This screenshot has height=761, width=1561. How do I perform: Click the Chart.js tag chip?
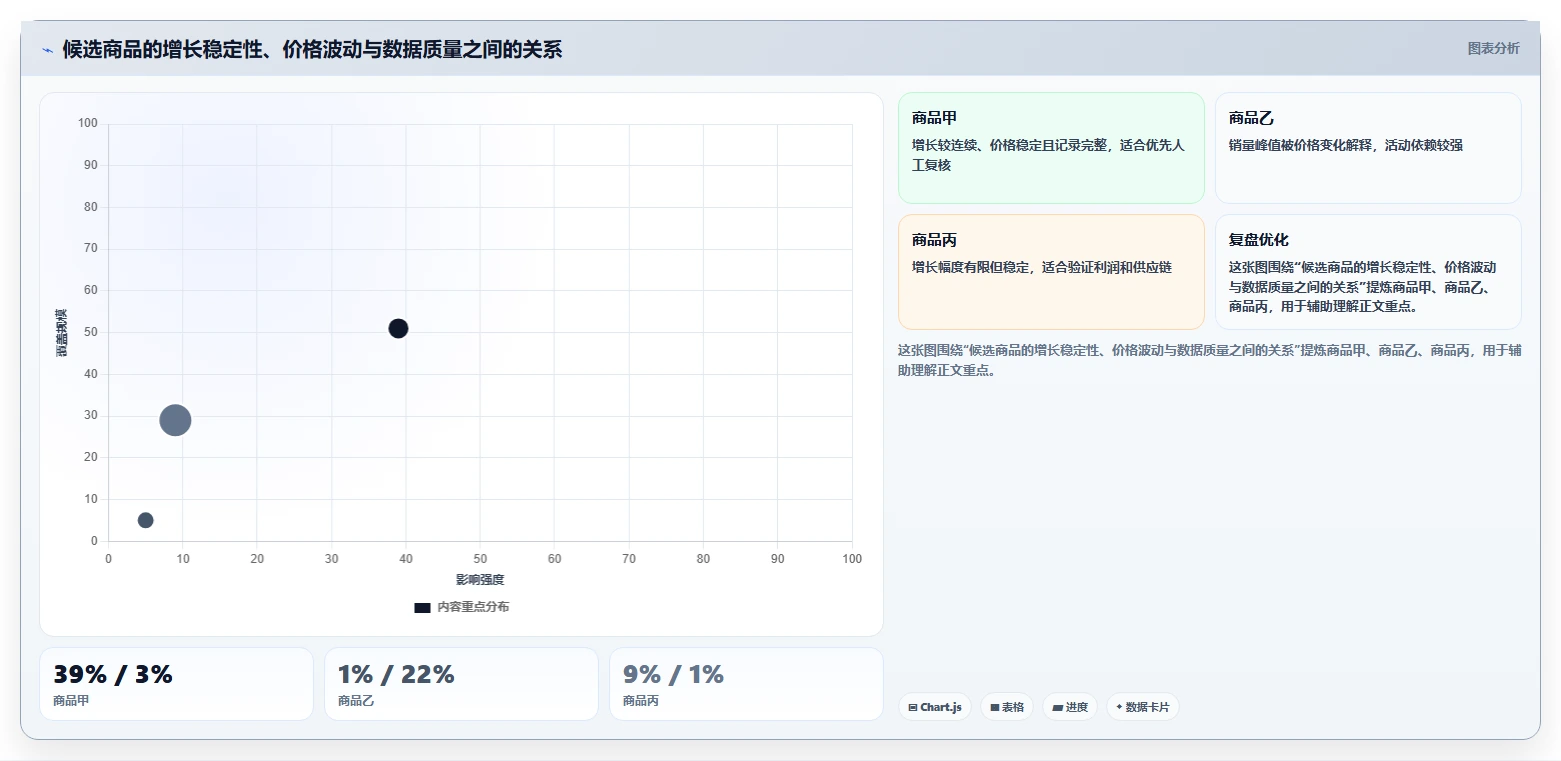point(935,707)
